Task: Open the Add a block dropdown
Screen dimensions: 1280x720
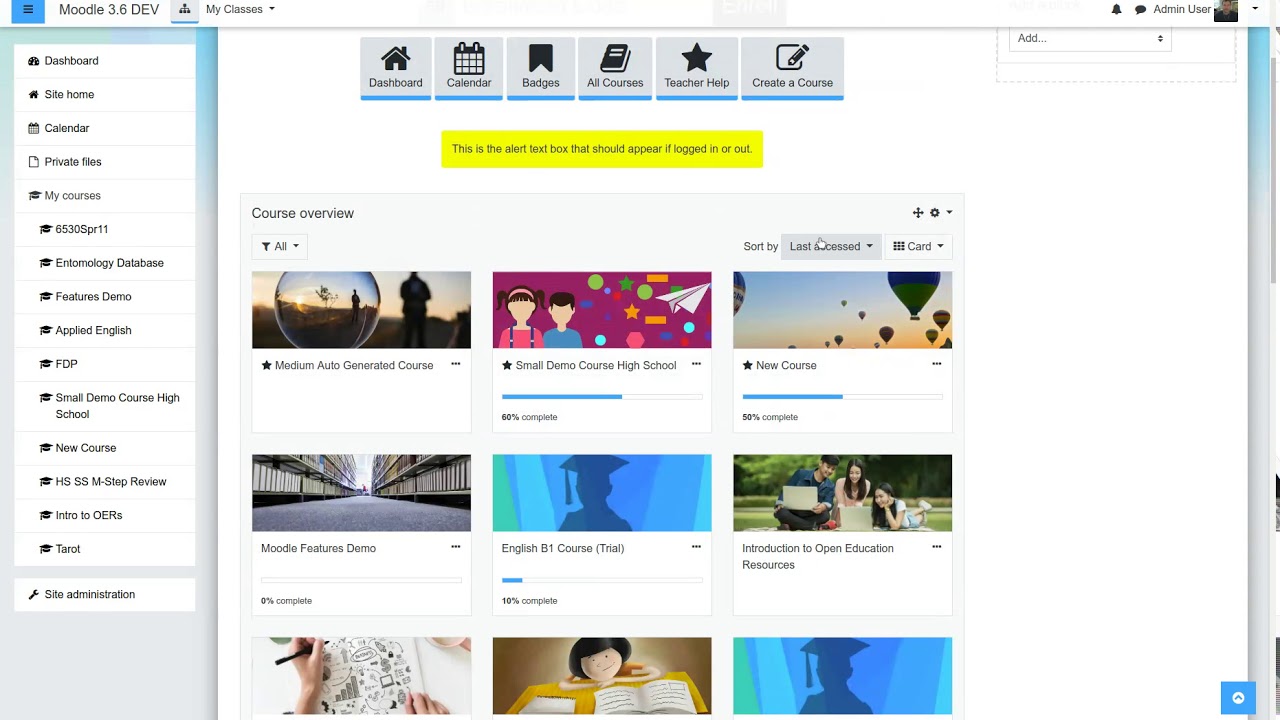Action: pyautogui.click(x=1090, y=38)
